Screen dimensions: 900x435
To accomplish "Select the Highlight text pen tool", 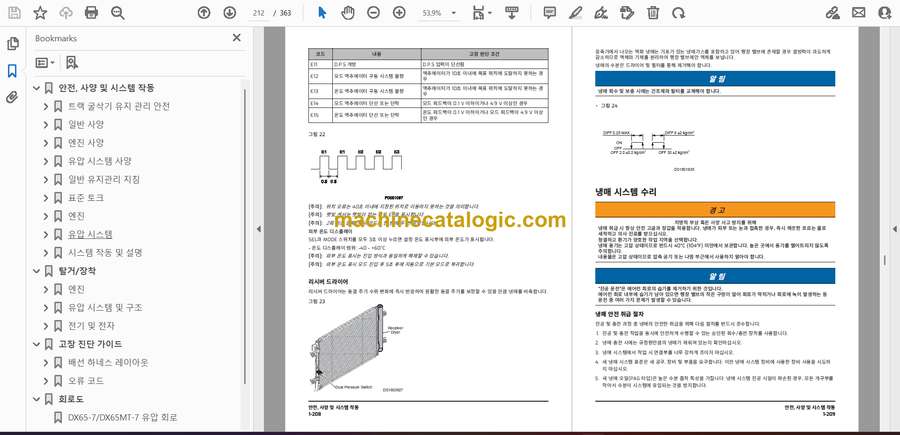I will pos(576,13).
